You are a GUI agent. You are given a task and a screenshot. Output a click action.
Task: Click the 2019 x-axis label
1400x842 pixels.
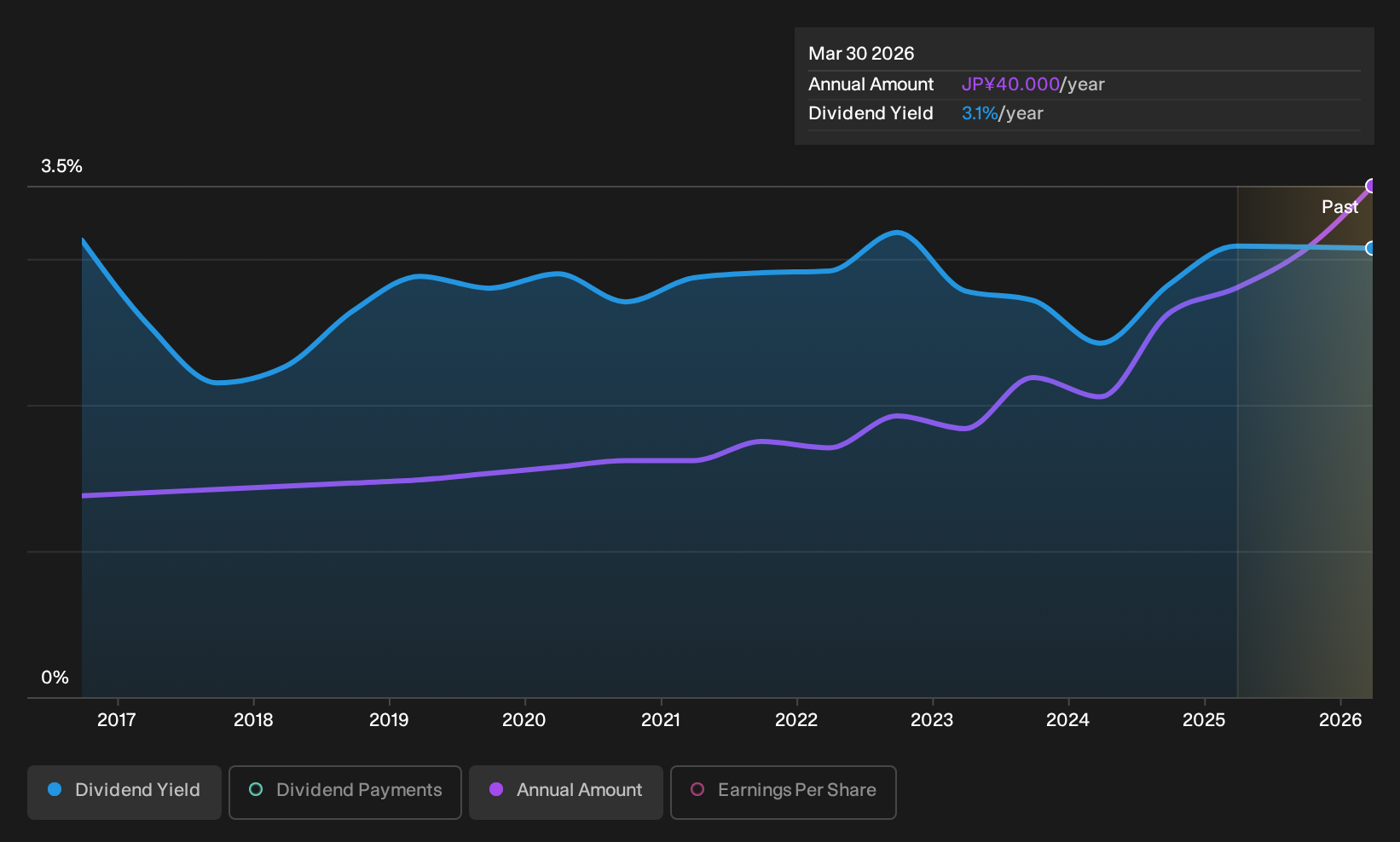[389, 720]
